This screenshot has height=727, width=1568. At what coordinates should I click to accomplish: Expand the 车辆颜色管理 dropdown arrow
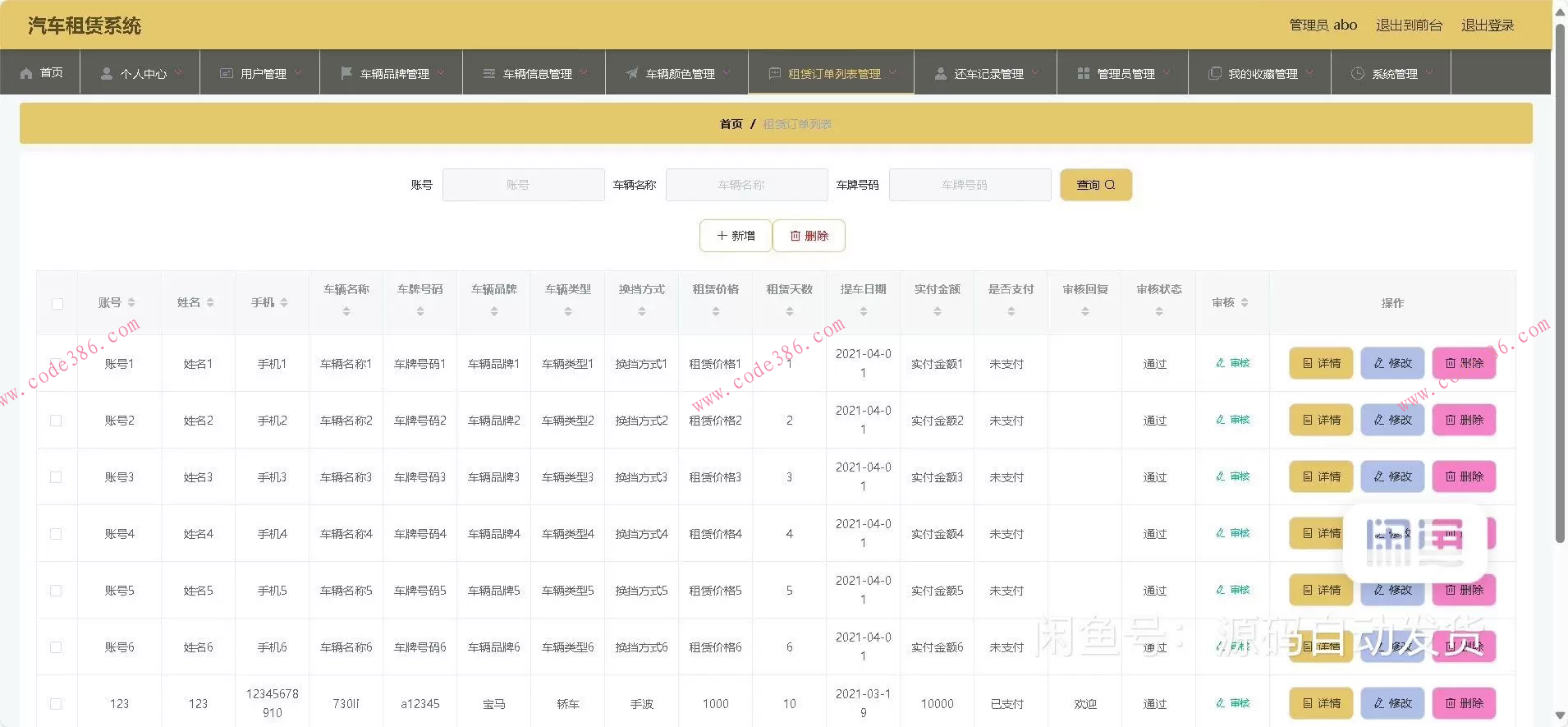click(727, 72)
